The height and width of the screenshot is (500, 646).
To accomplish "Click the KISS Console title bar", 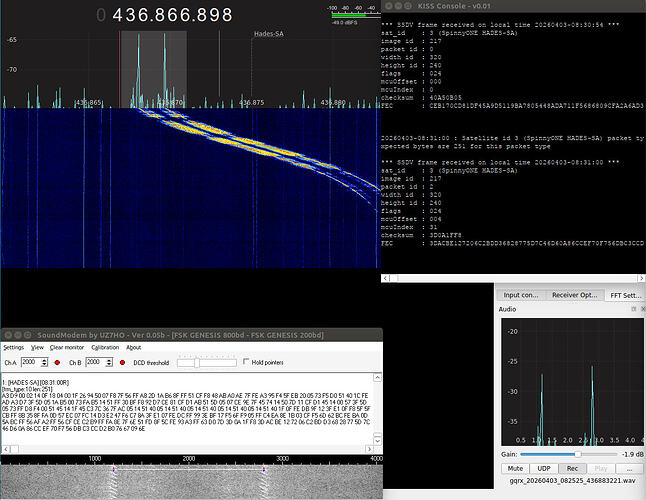I will 513,6.
